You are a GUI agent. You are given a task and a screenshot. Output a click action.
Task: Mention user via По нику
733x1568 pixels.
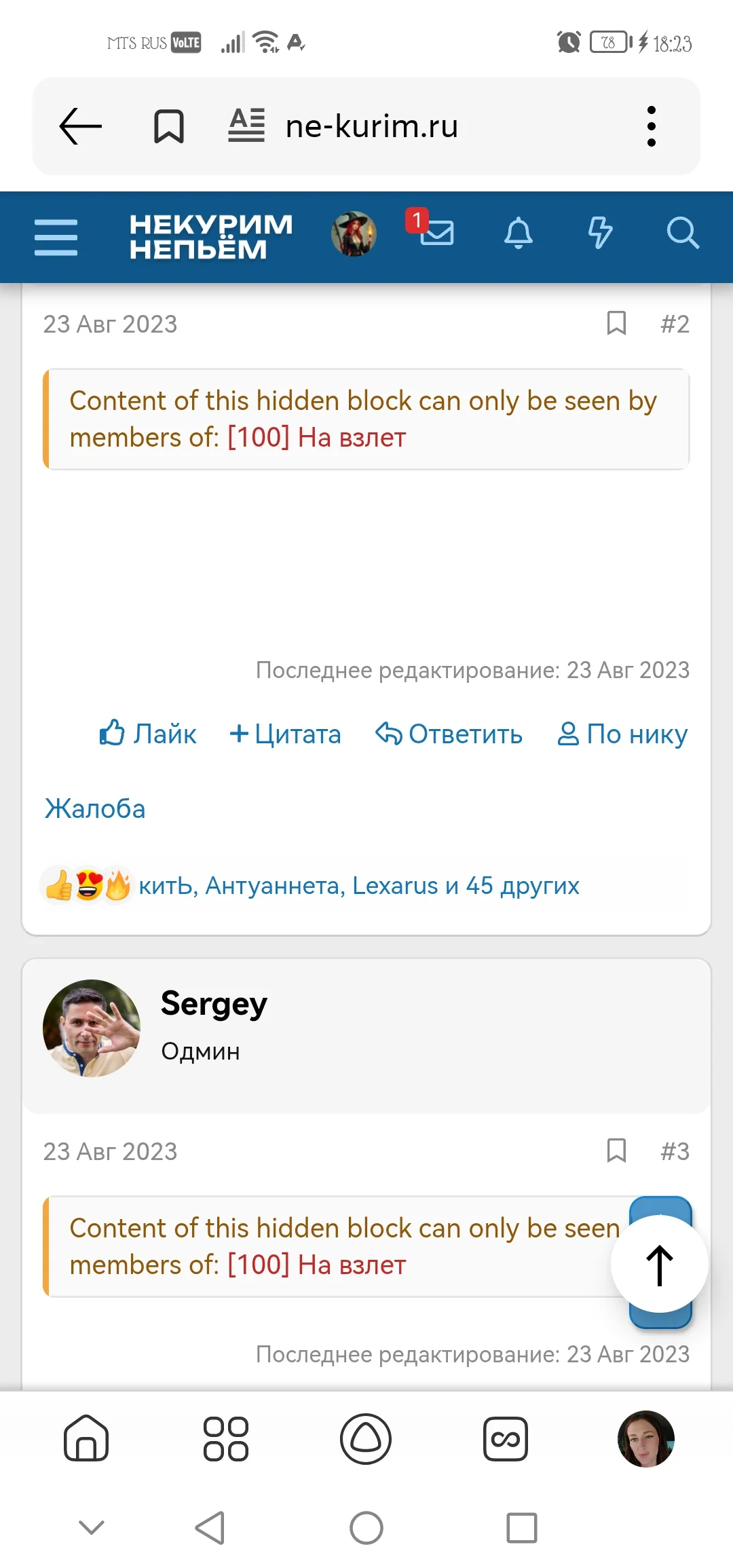click(x=622, y=734)
